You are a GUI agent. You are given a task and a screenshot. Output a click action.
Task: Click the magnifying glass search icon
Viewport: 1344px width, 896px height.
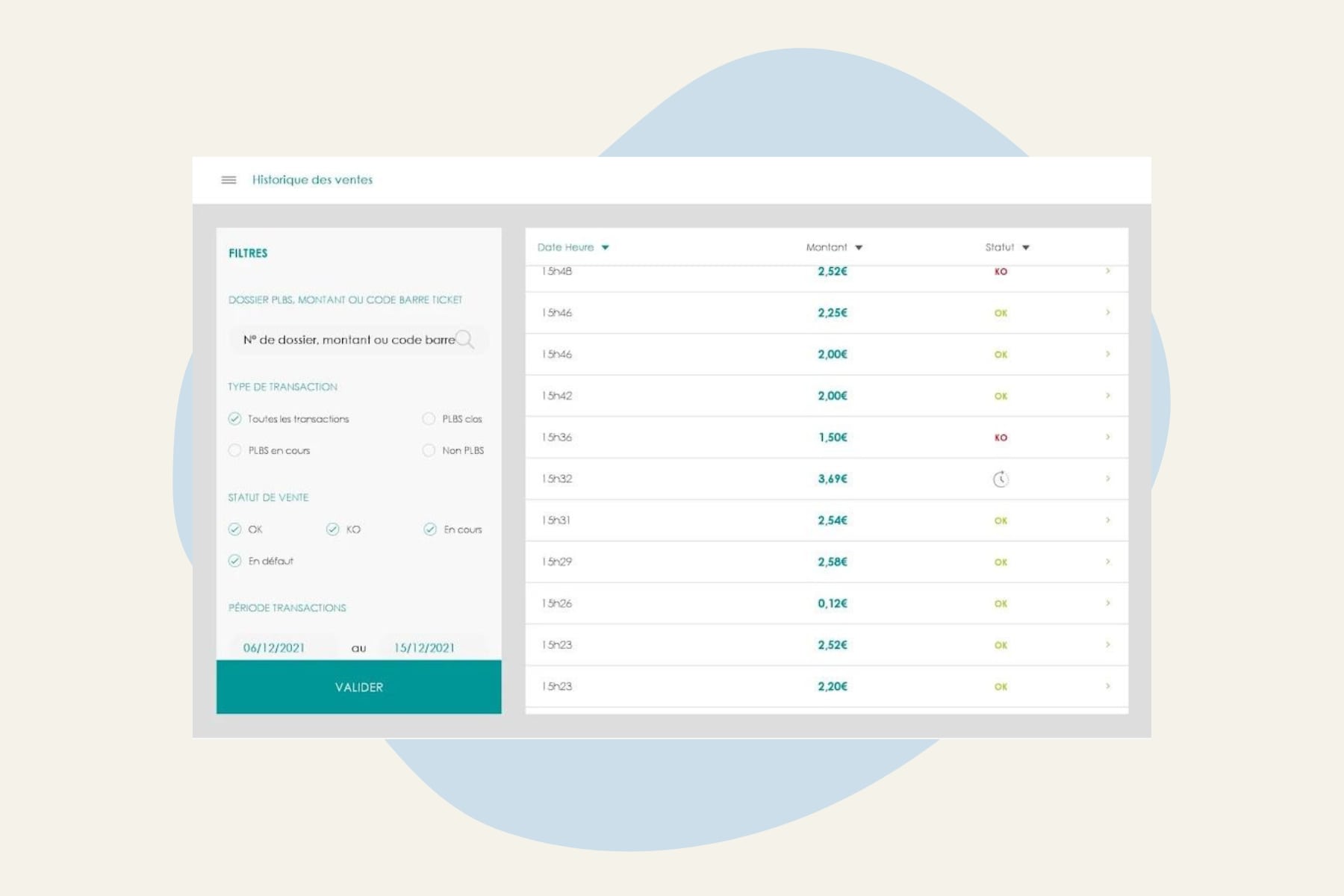tap(465, 340)
